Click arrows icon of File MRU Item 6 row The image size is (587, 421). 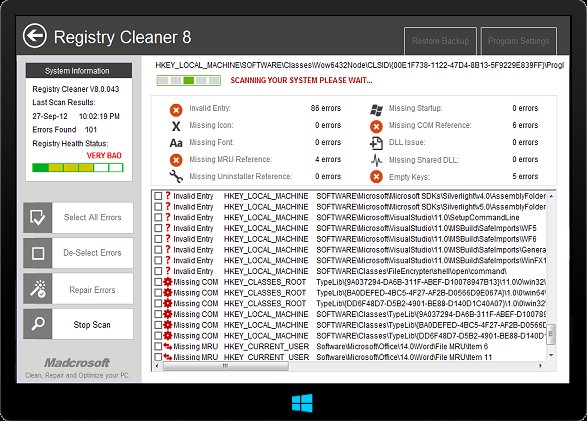[168, 346]
